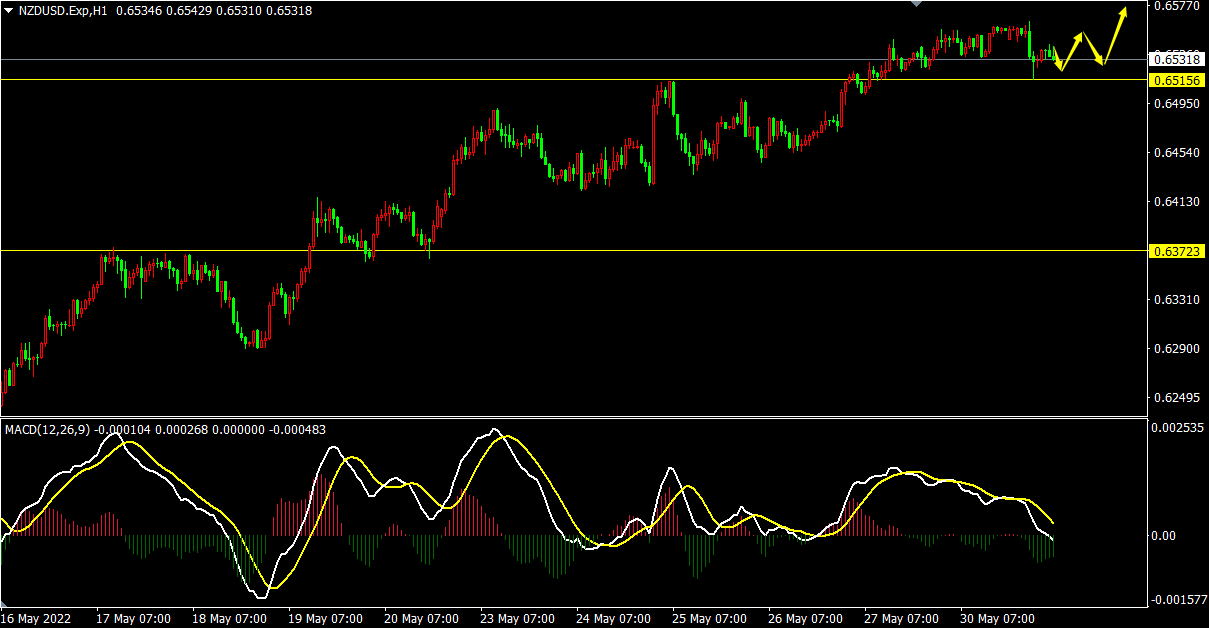The image size is (1209, 628).
Task: Click the 16 May 2022 date label
Action: [38, 618]
